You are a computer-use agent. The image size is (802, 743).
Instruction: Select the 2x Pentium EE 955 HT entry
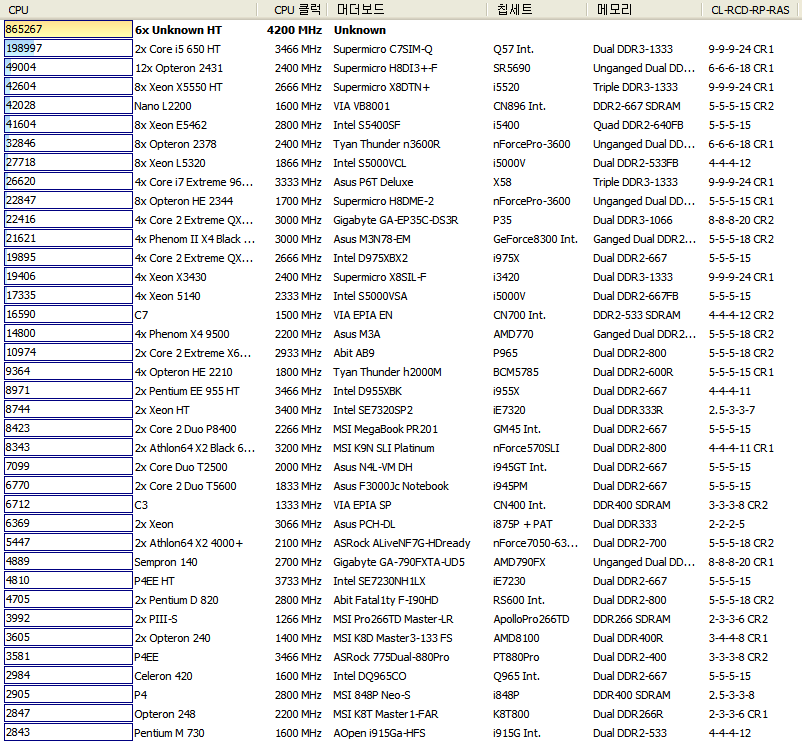(187, 391)
